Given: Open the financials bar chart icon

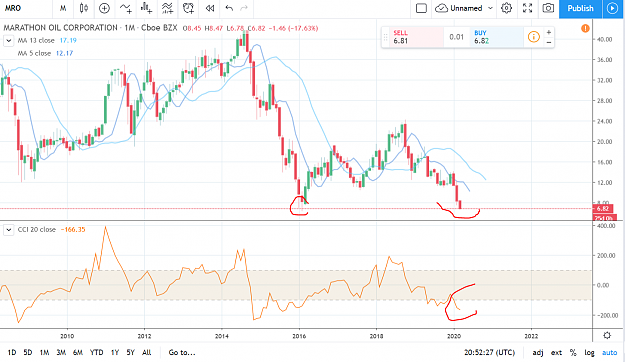Looking at the screenshot, I should coord(147,8).
